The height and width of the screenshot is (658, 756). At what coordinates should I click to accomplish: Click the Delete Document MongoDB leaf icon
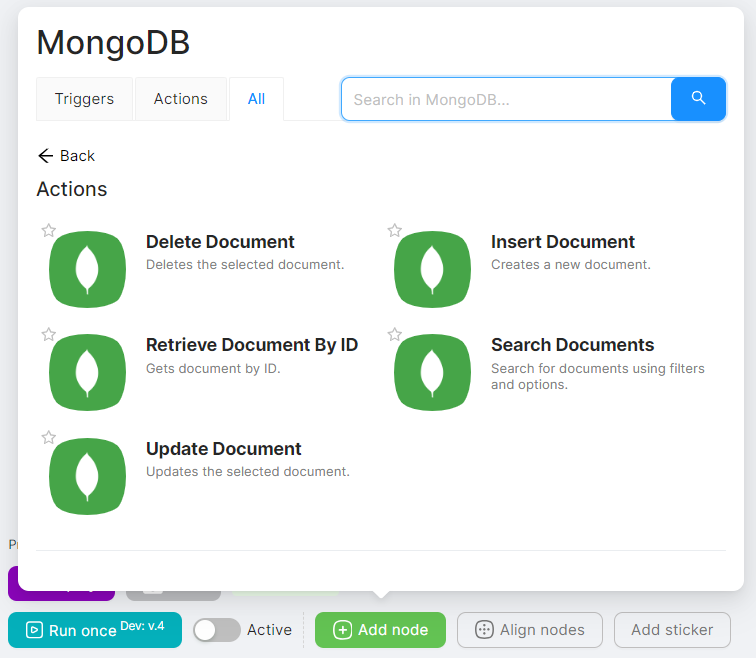point(87,269)
